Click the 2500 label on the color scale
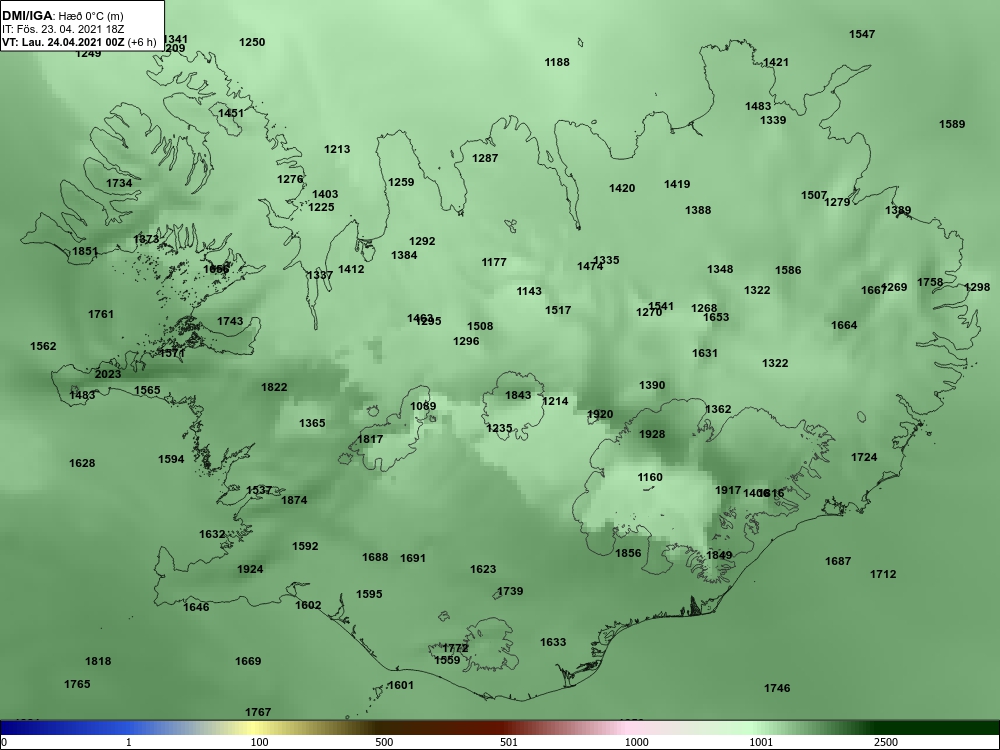The width and height of the screenshot is (1000, 750). point(886,742)
